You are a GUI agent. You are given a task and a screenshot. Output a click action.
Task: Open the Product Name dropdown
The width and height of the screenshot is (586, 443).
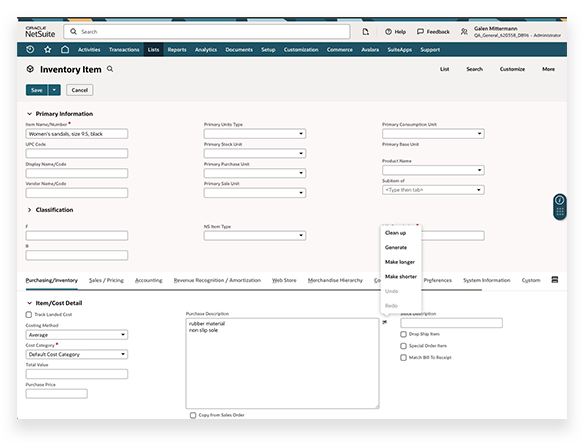[433, 170]
